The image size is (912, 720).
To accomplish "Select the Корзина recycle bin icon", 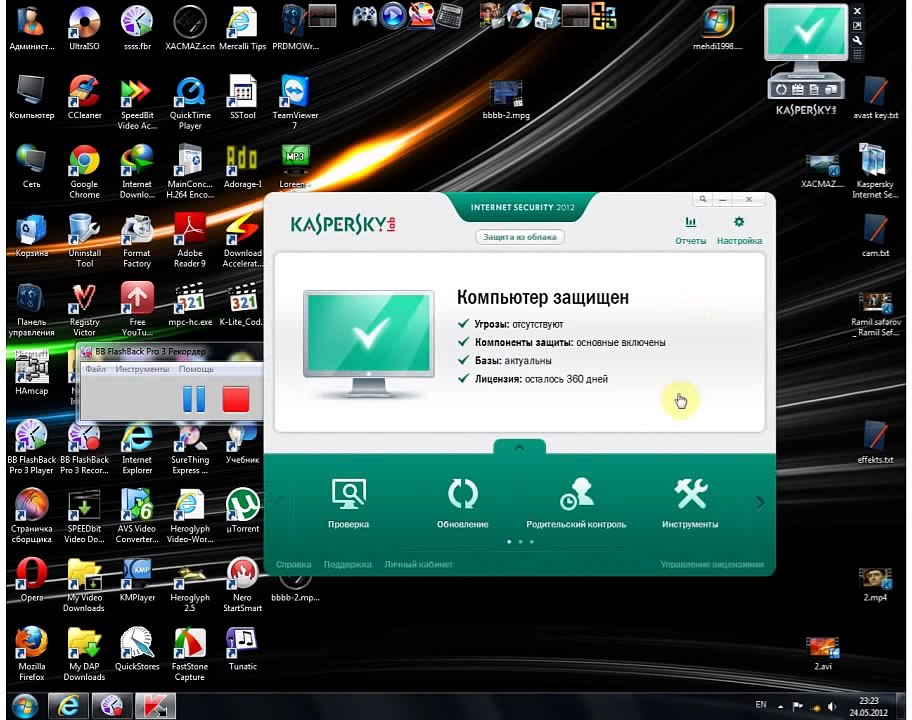I will (x=31, y=236).
